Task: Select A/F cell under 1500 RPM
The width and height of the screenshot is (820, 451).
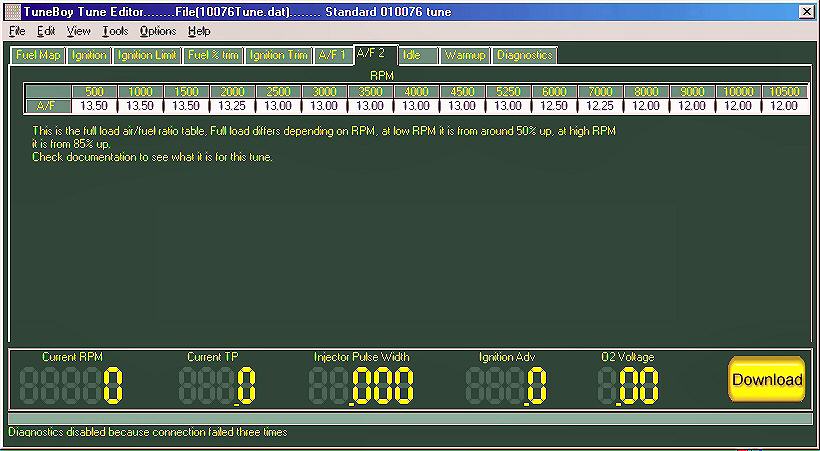Action: (x=186, y=106)
